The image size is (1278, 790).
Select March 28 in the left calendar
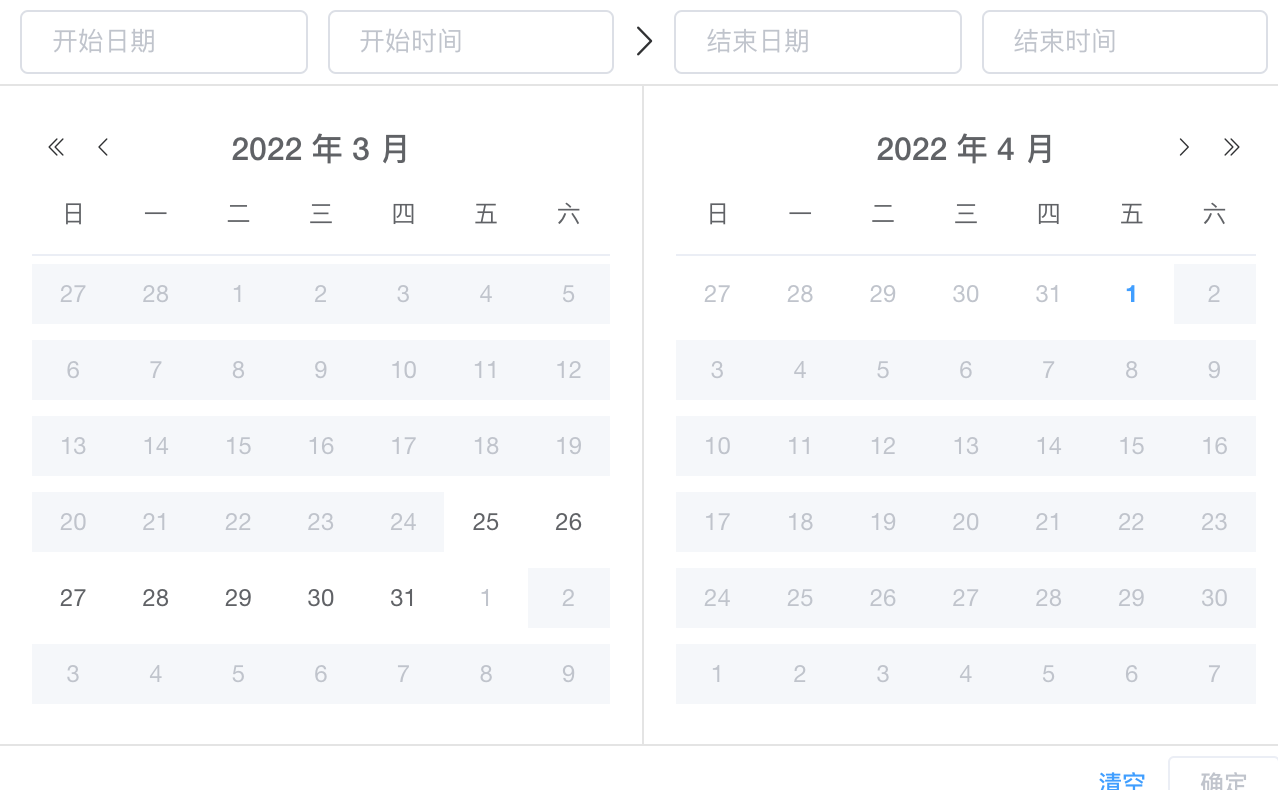pos(155,597)
